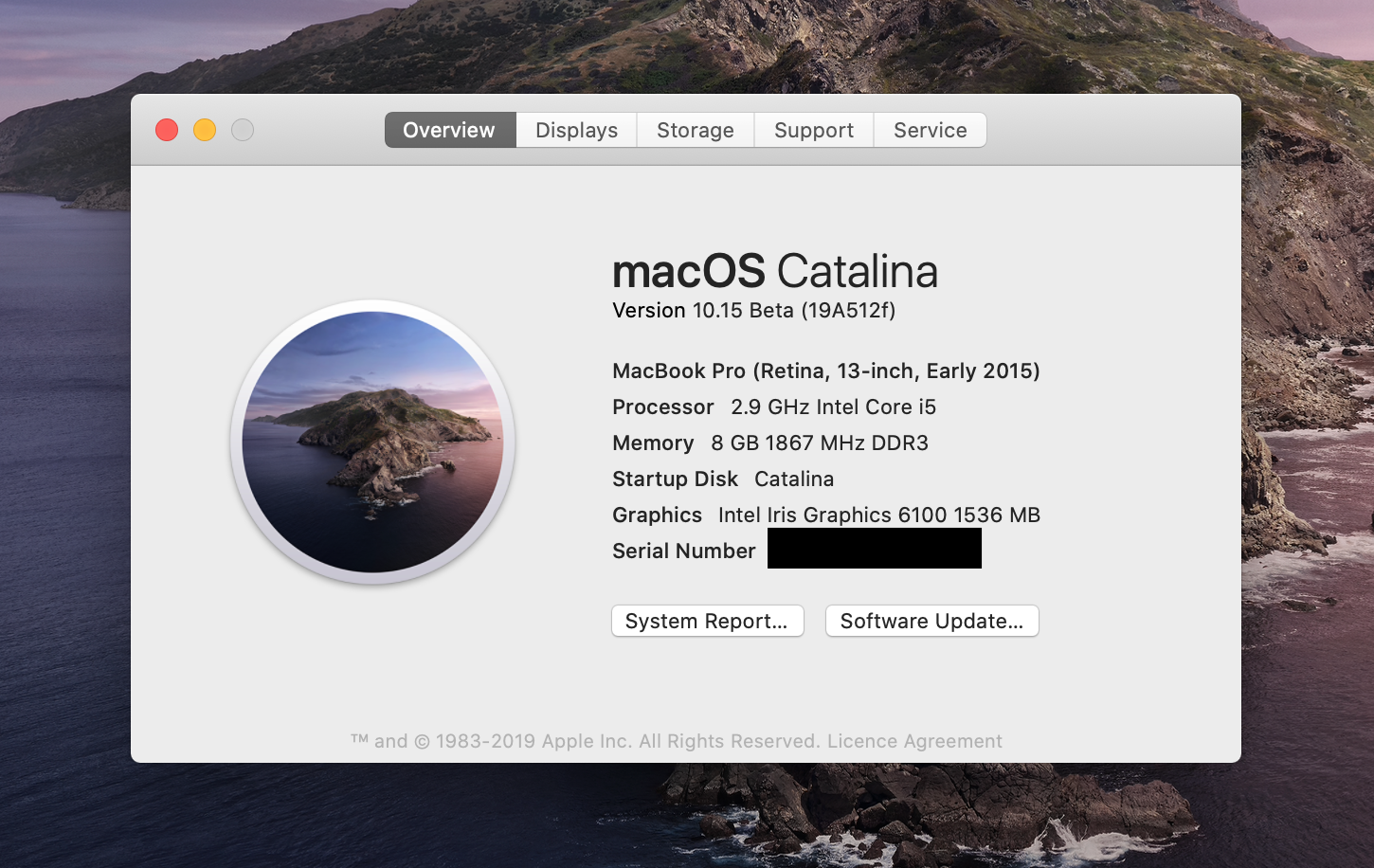Open System Report

click(x=707, y=621)
